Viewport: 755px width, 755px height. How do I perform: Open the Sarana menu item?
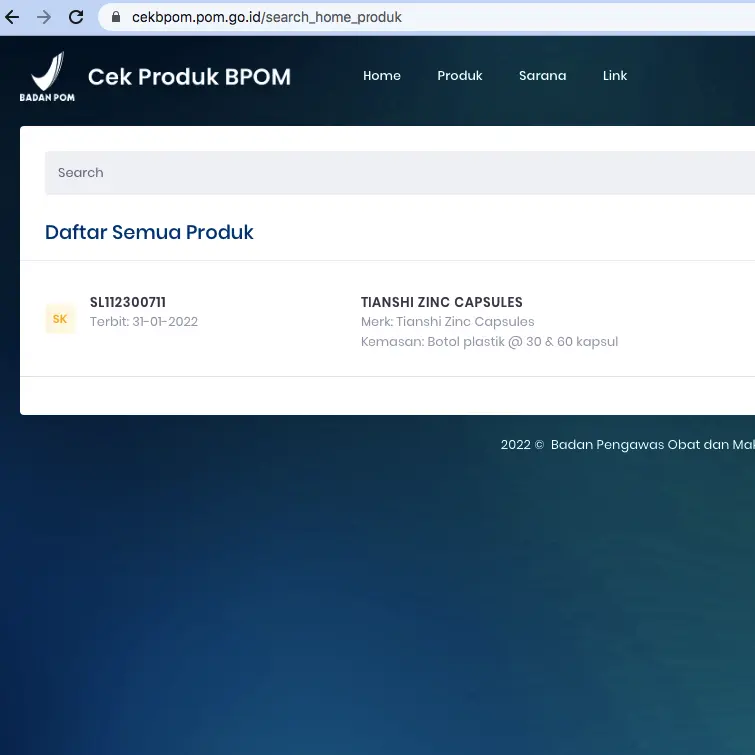[543, 76]
